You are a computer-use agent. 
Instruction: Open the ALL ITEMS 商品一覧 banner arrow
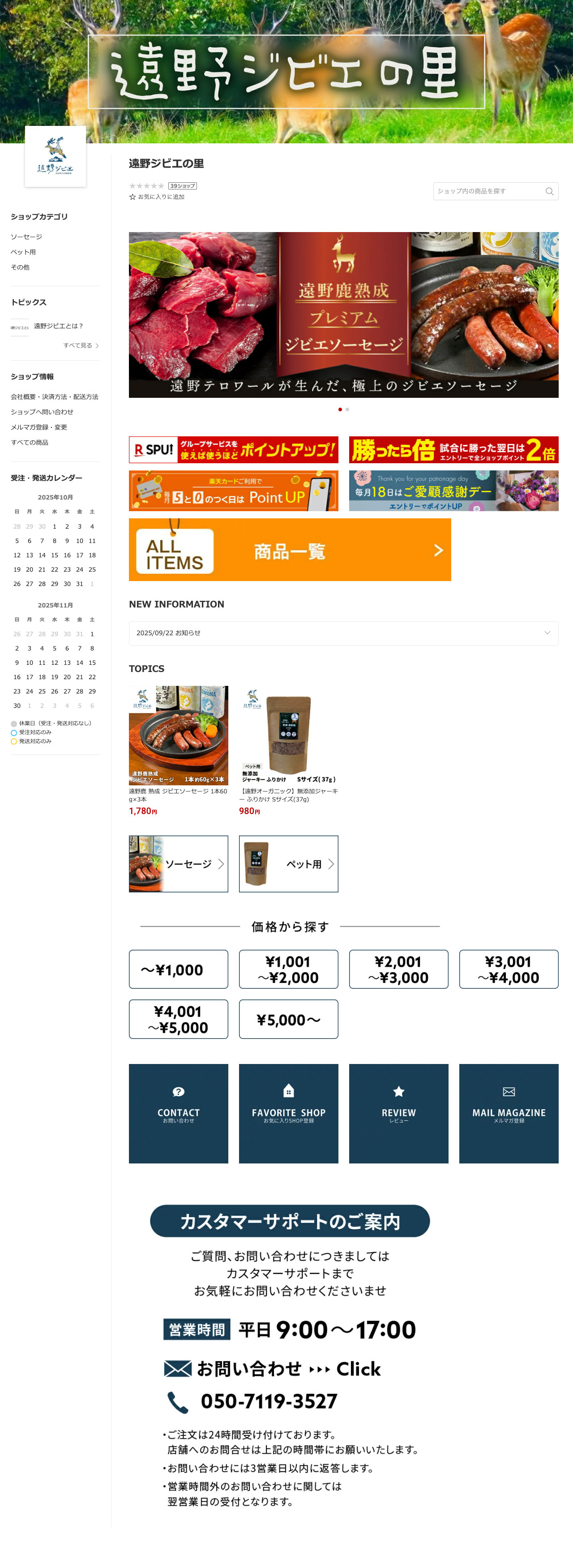pos(438,550)
